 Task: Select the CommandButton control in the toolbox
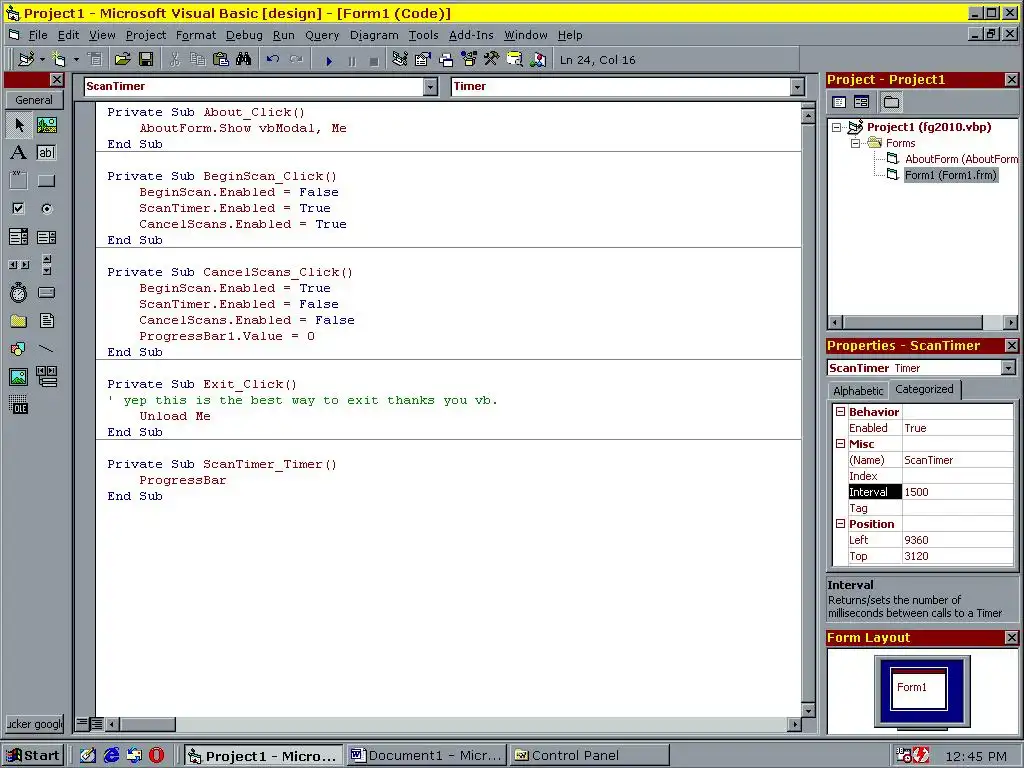[46, 180]
